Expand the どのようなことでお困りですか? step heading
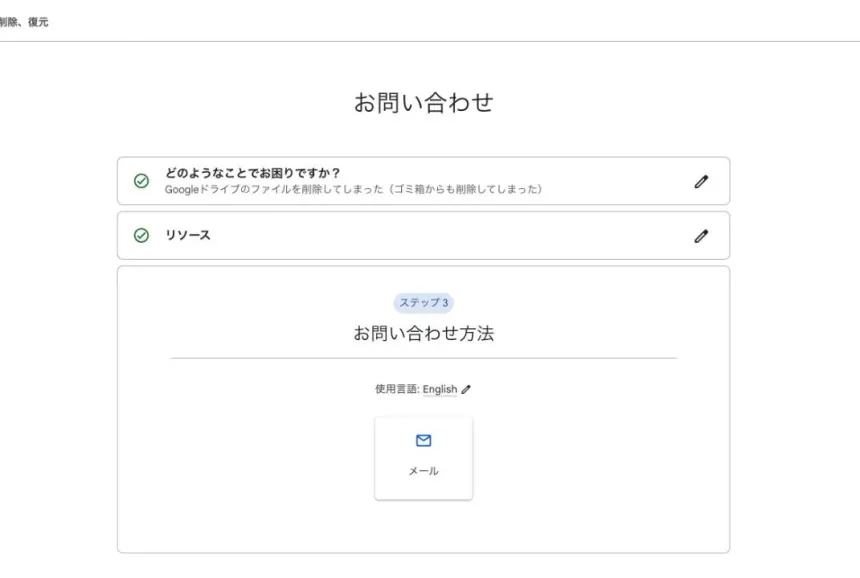 [x=253, y=173]
